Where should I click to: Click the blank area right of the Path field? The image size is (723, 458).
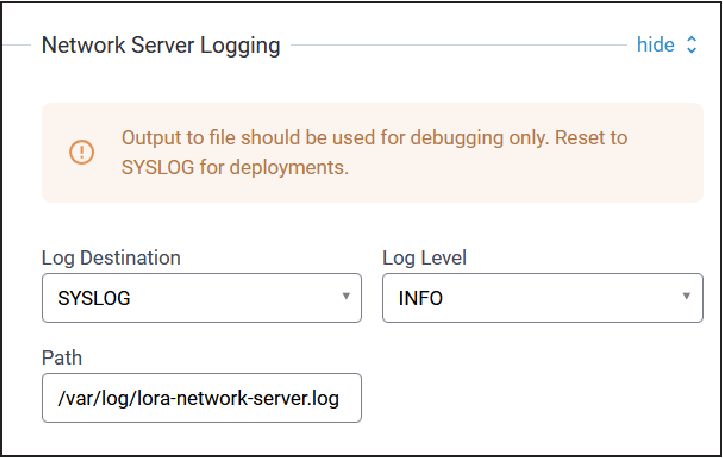pyautogui.click(x=530, y=398)
